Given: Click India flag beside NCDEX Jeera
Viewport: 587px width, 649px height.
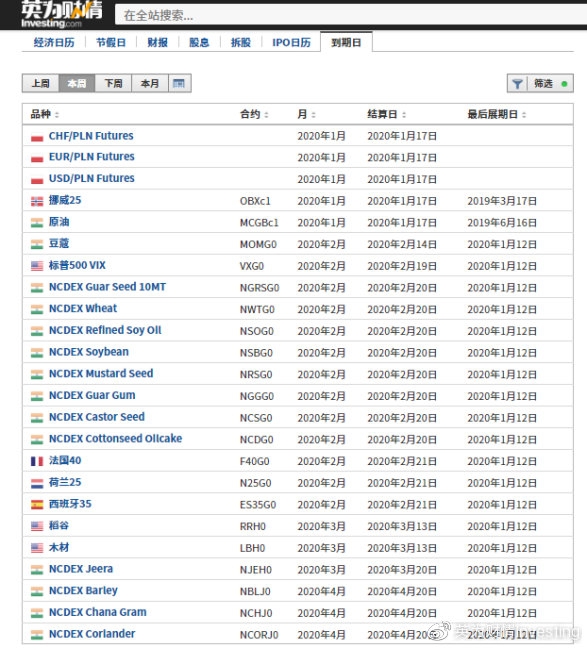Looking at the screenshot, I should pos(37,570).
